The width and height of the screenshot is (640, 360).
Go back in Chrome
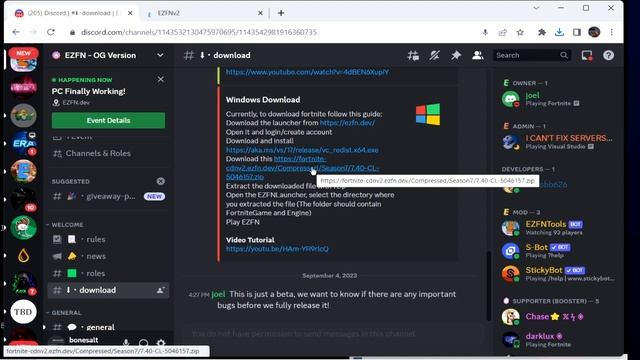(16, 32)
